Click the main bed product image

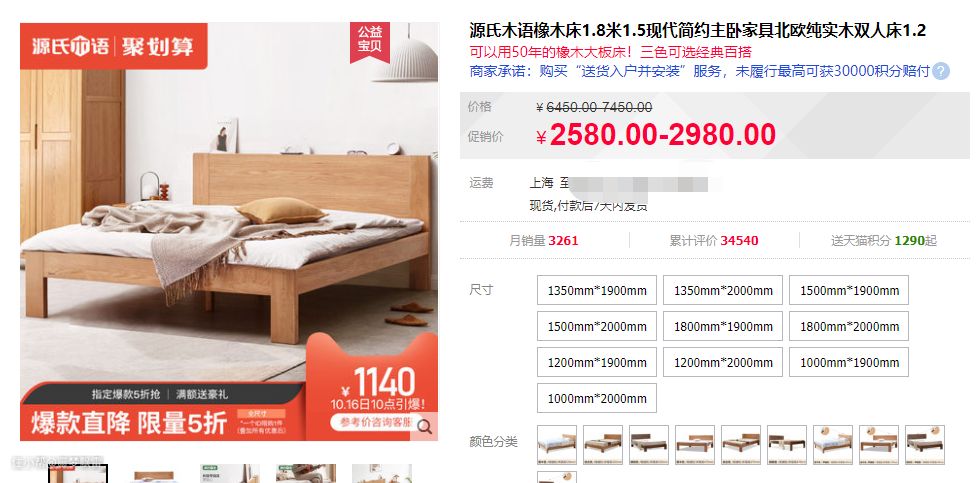(x=229, y=232)
